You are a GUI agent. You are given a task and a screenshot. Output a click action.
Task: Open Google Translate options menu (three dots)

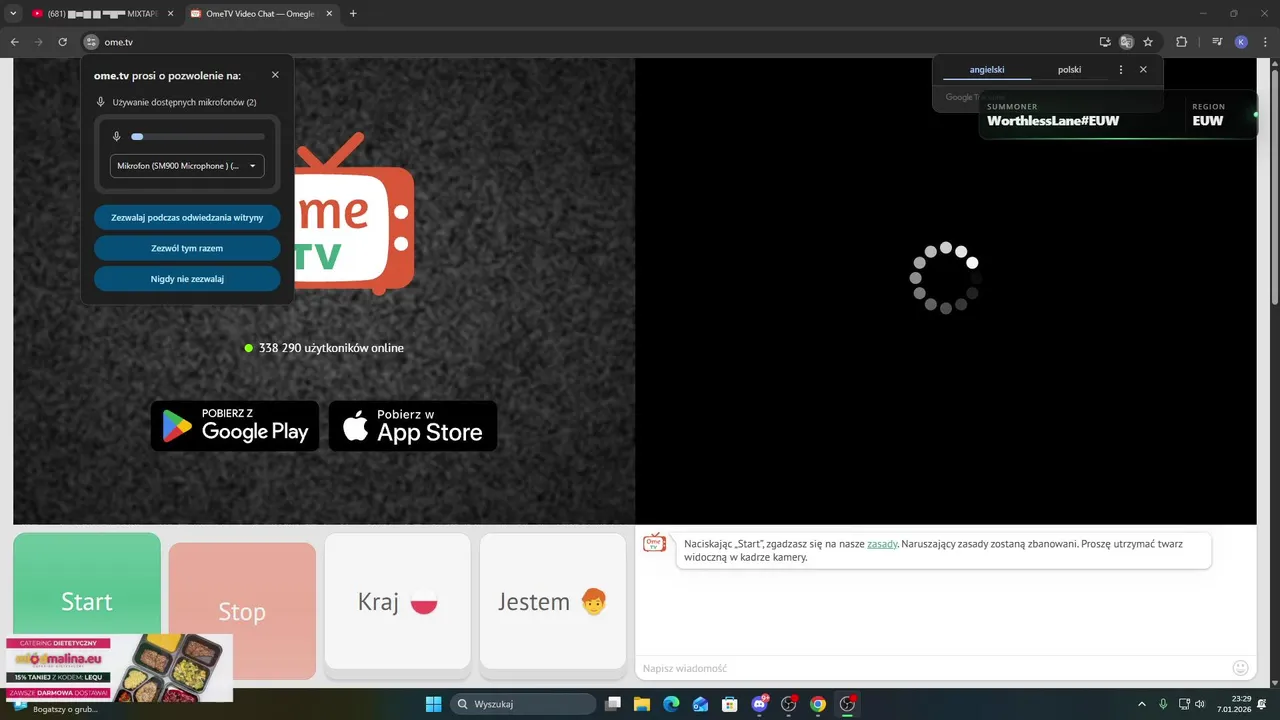1121,70
